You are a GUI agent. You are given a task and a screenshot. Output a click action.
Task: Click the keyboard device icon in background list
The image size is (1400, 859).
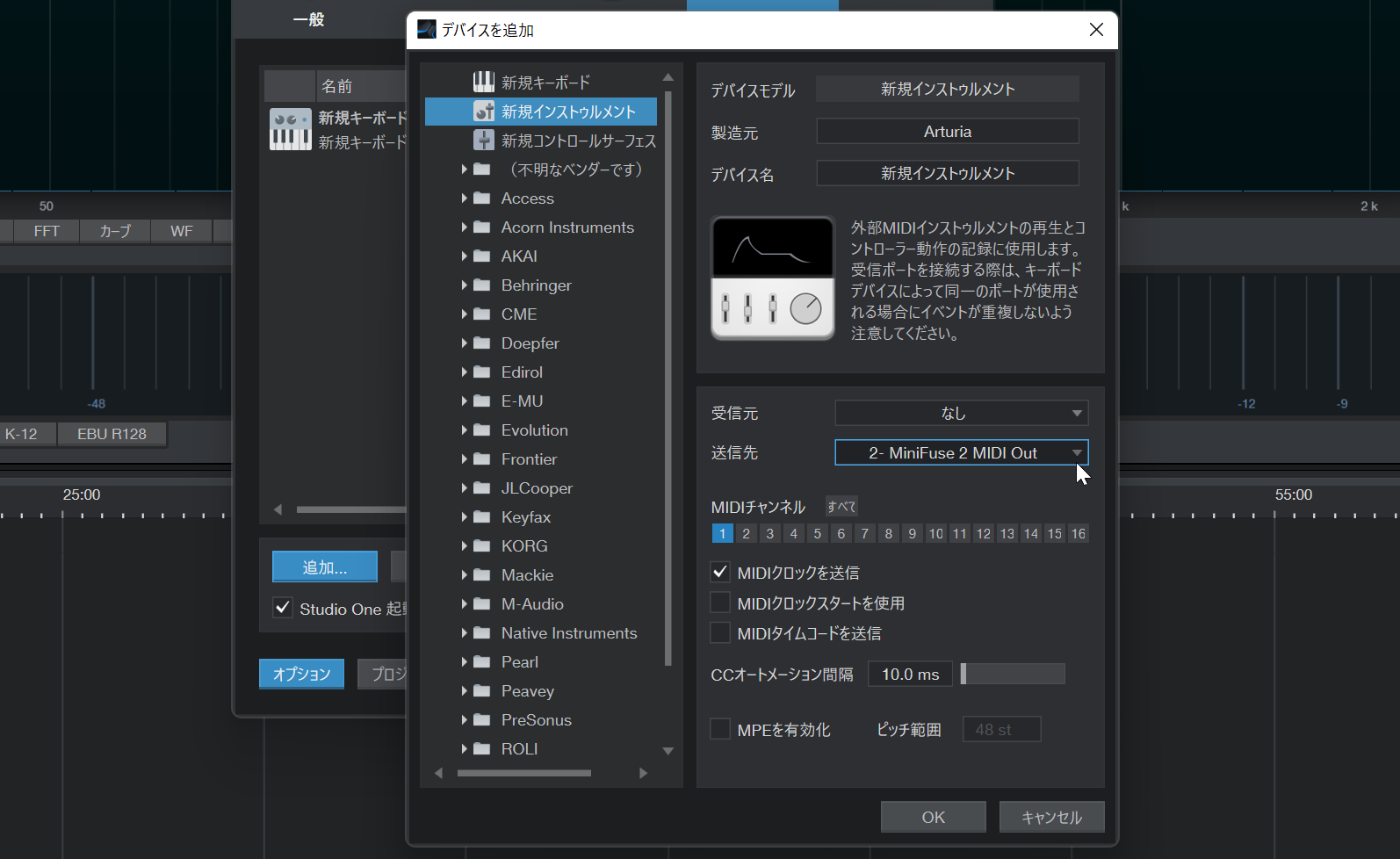290,130
